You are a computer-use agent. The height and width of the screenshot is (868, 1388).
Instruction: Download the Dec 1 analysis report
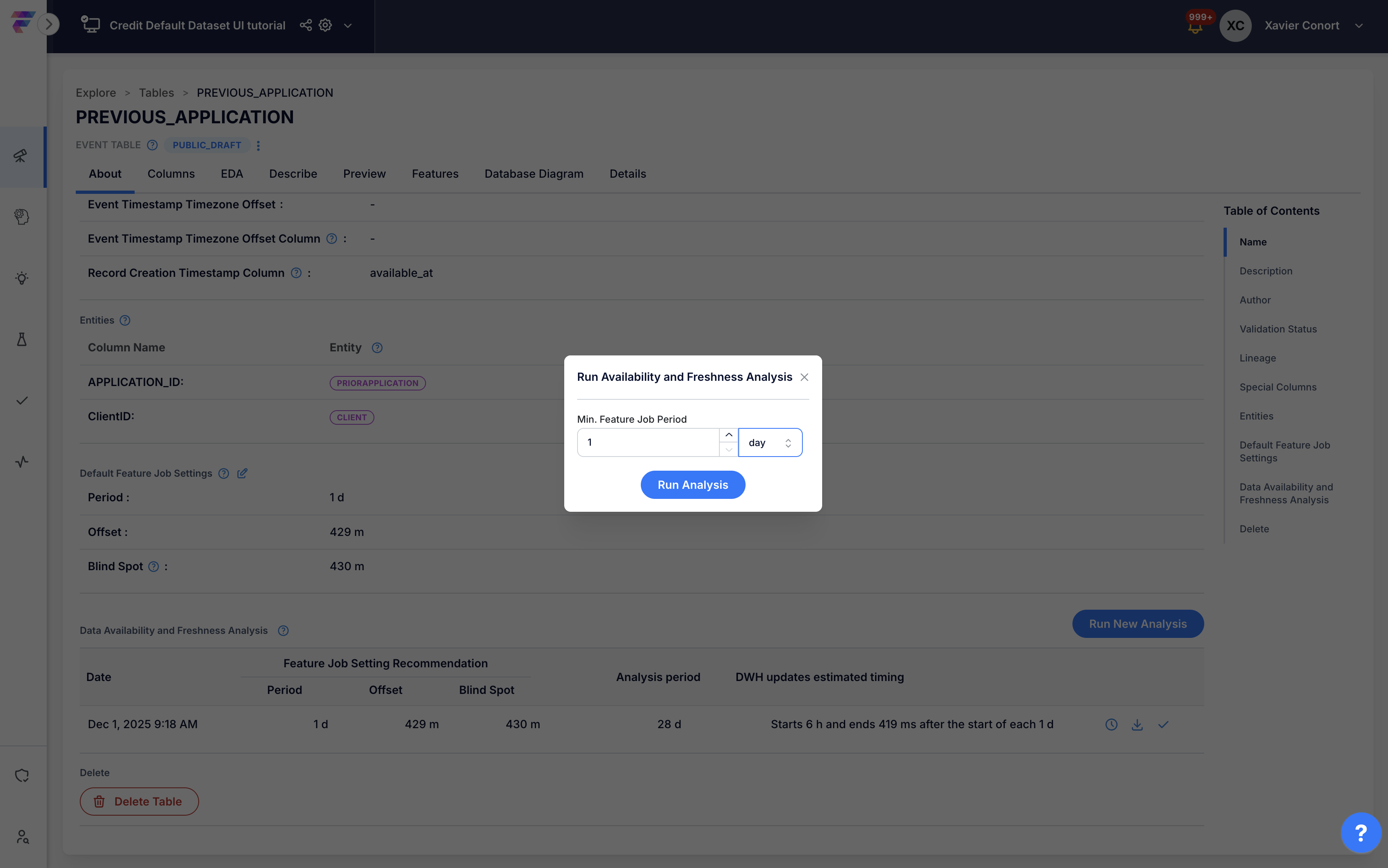(1137, 725)
